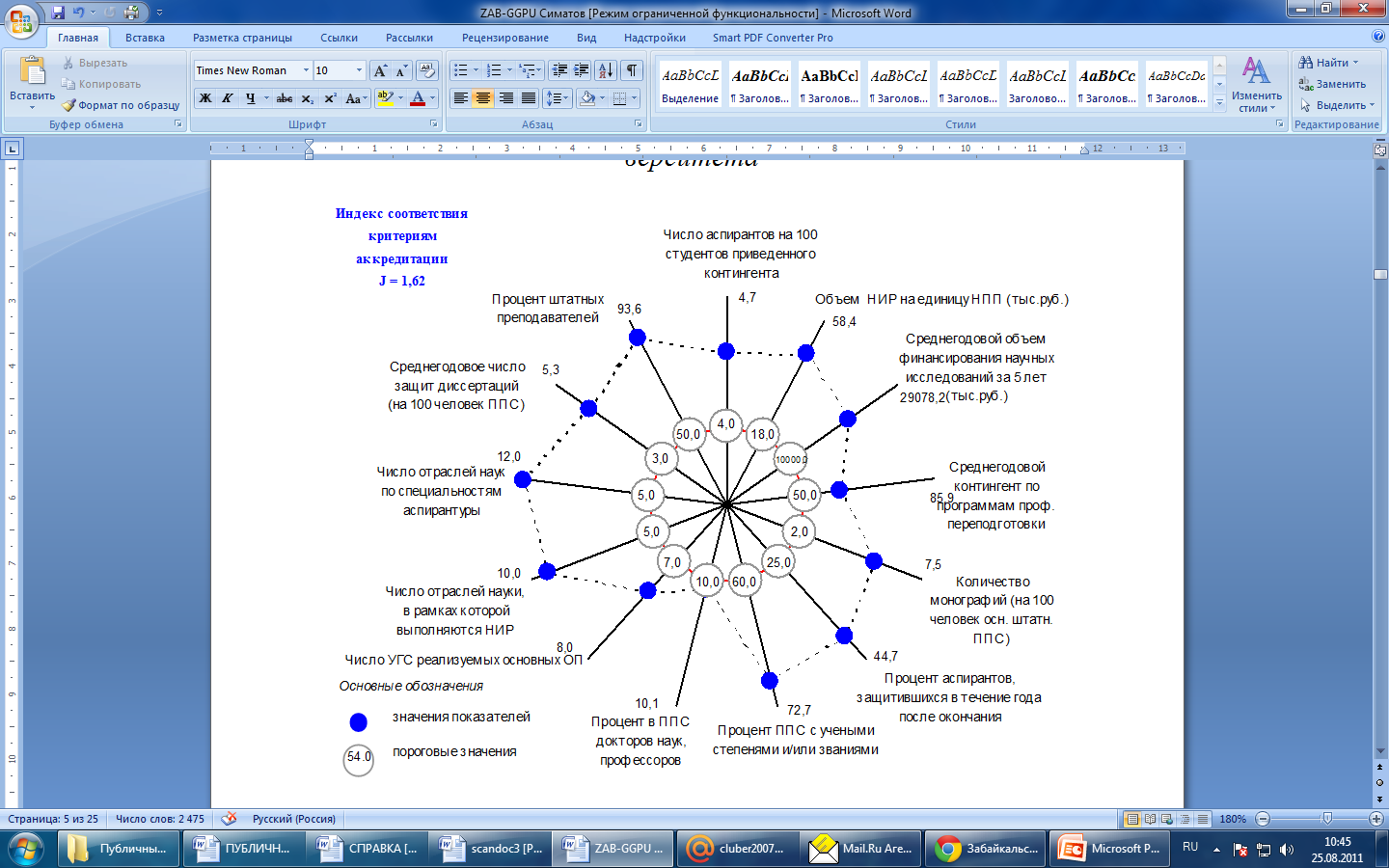Click the zoom slider handle
This screenshot has width=1389, height=868.
[x=1327, y=819]
